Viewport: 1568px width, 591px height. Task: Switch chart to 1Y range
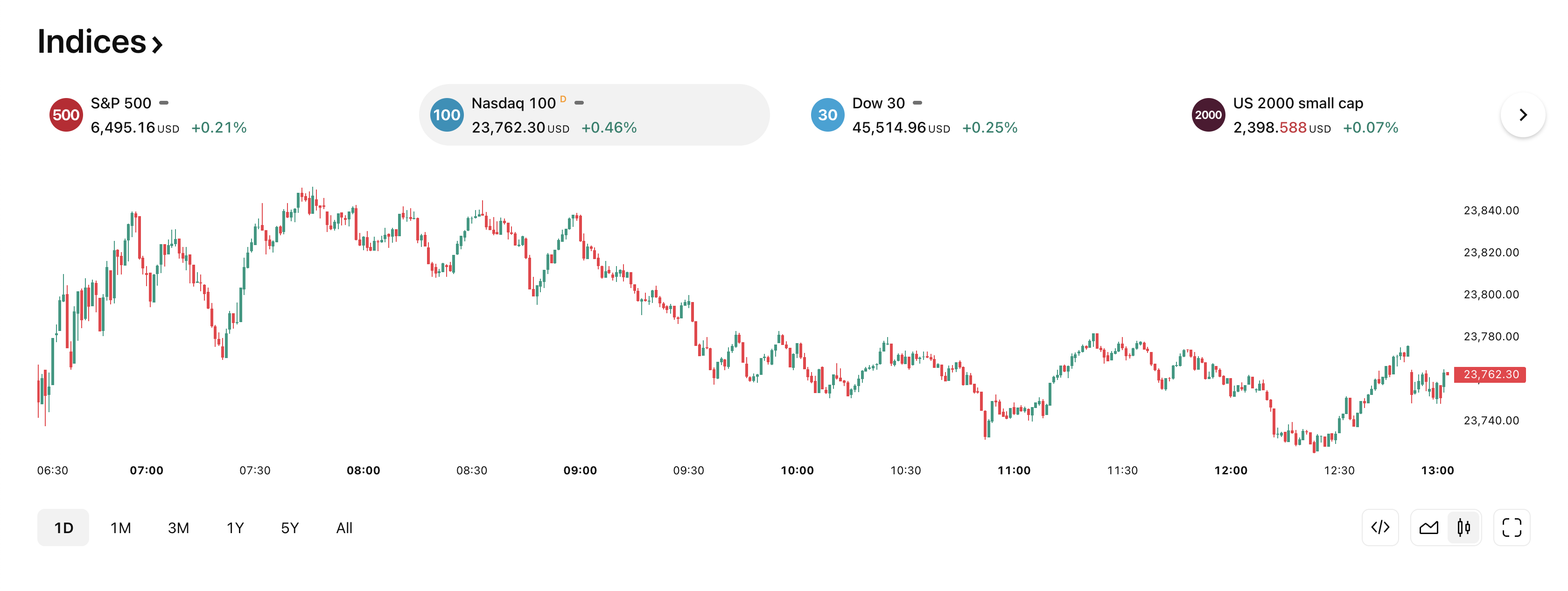pos(235,528)
